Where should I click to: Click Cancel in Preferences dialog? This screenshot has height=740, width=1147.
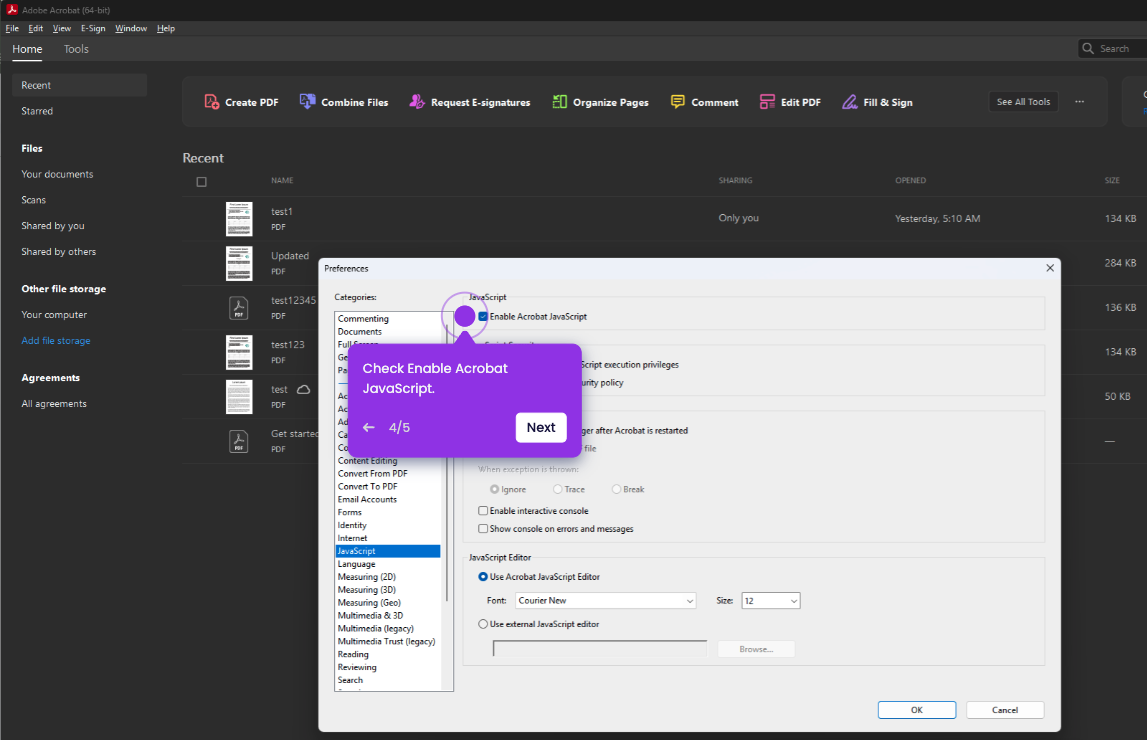(x=1005, y=710)
